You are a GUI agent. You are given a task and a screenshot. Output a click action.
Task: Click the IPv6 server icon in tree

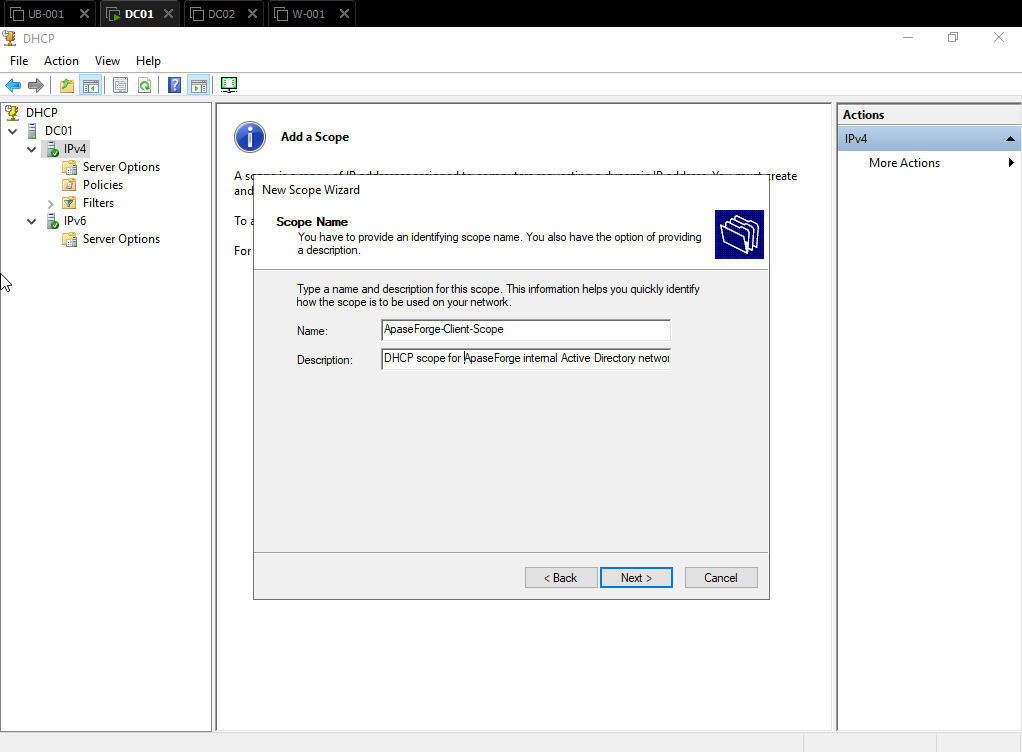coord(52,222)
